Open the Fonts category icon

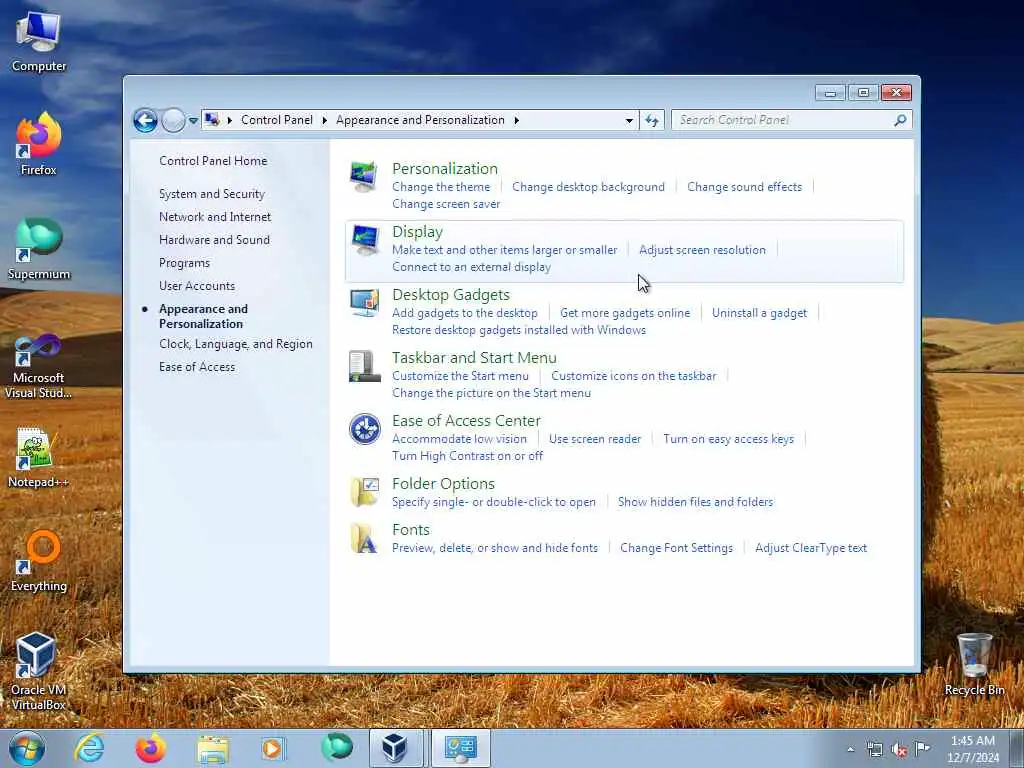[364, 538]
